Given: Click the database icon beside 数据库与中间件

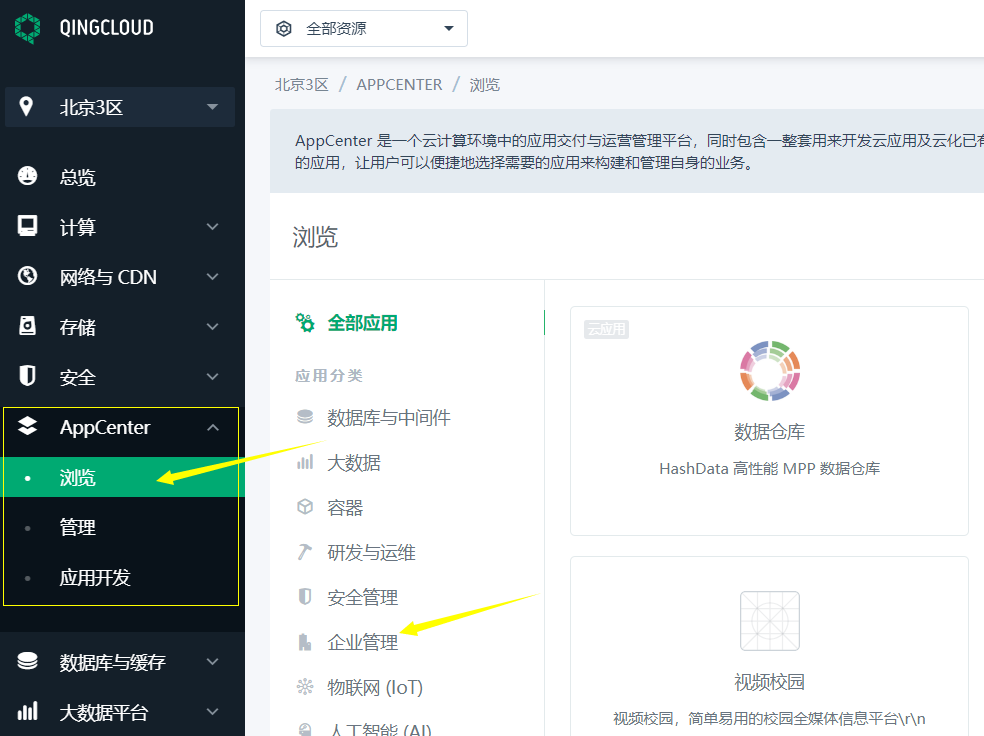Looking at the screenshot, I should pos(305,417).
